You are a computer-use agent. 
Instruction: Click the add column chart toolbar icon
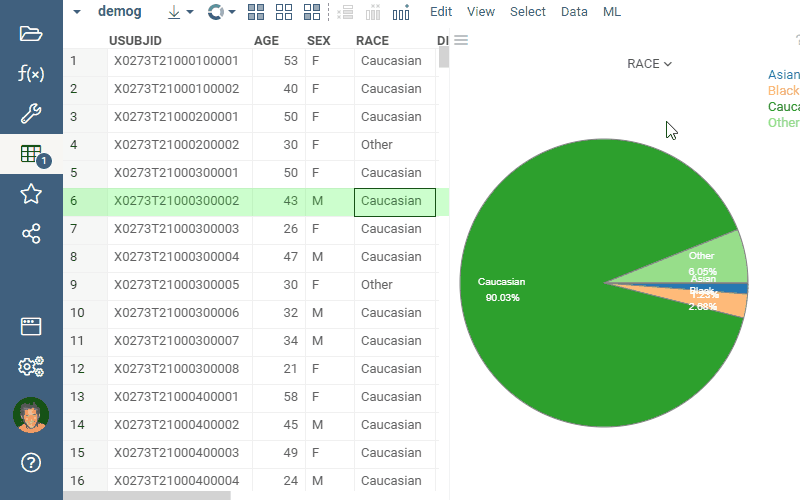pos(401,12)
